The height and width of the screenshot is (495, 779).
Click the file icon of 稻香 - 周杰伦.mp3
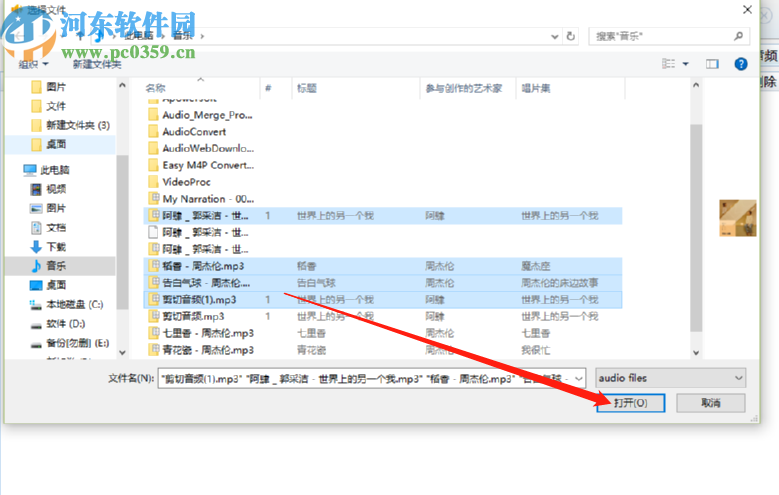pos(154,266)
